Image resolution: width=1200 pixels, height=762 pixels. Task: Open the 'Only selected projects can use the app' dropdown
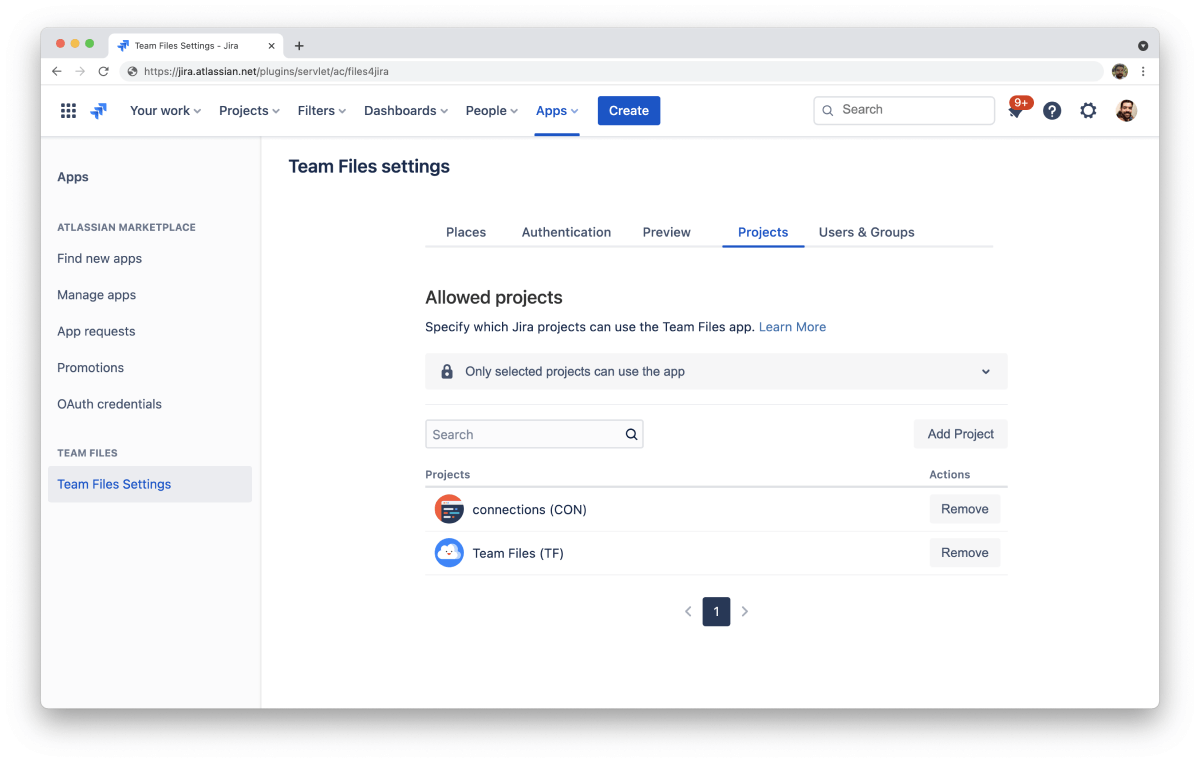[x=716, y=371]
